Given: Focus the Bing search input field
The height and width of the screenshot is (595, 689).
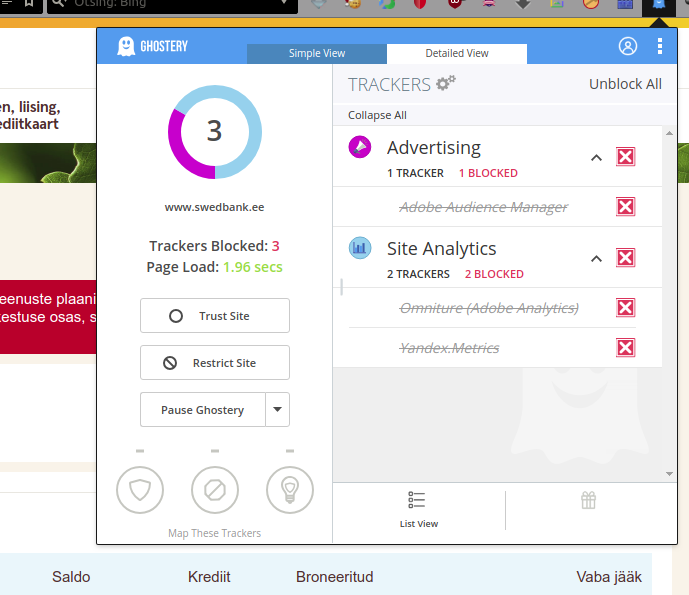Looking at the screenshot, I should pos(172,4).
